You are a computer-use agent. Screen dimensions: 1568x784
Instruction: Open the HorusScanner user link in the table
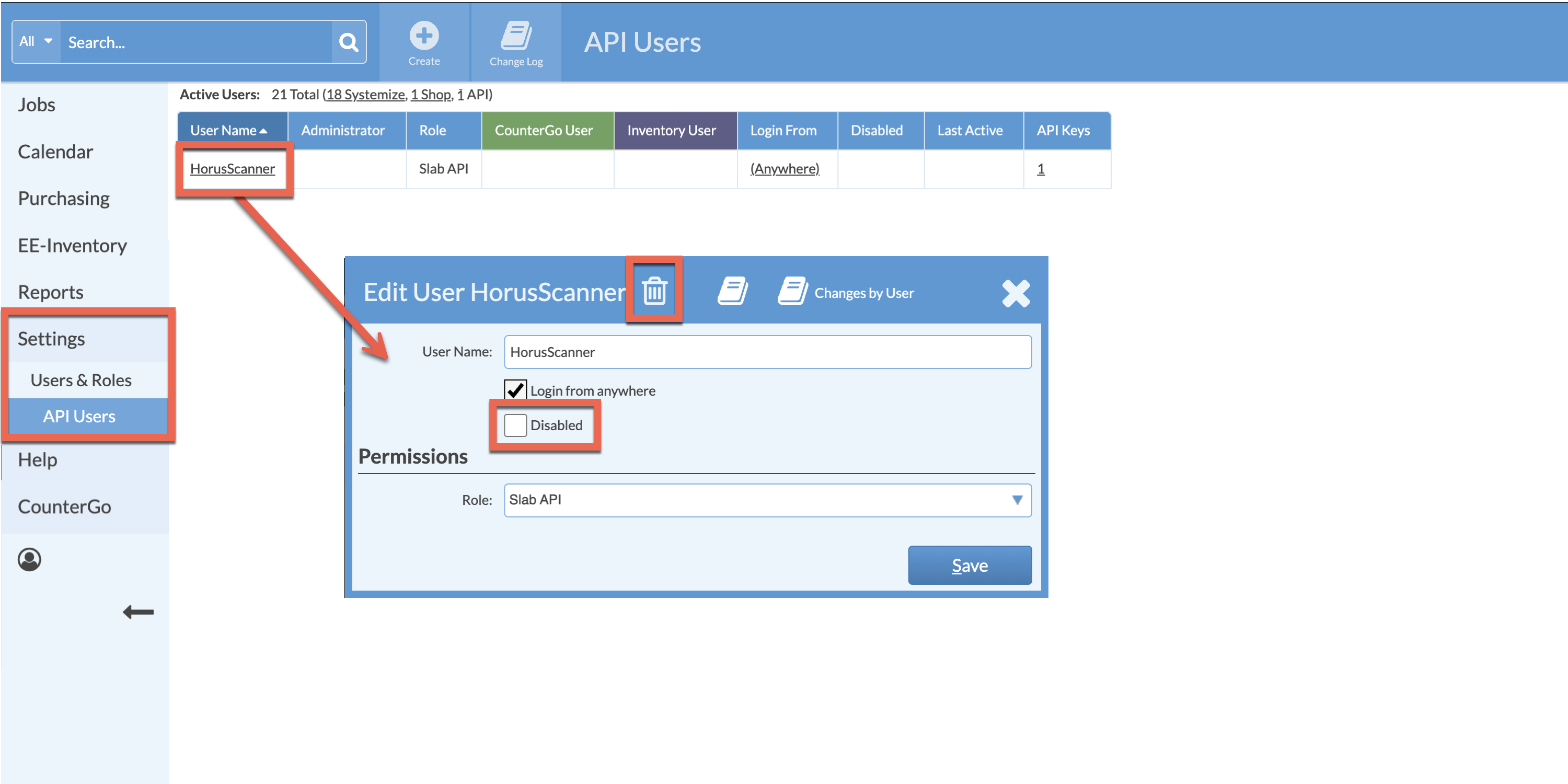[232, 169]
